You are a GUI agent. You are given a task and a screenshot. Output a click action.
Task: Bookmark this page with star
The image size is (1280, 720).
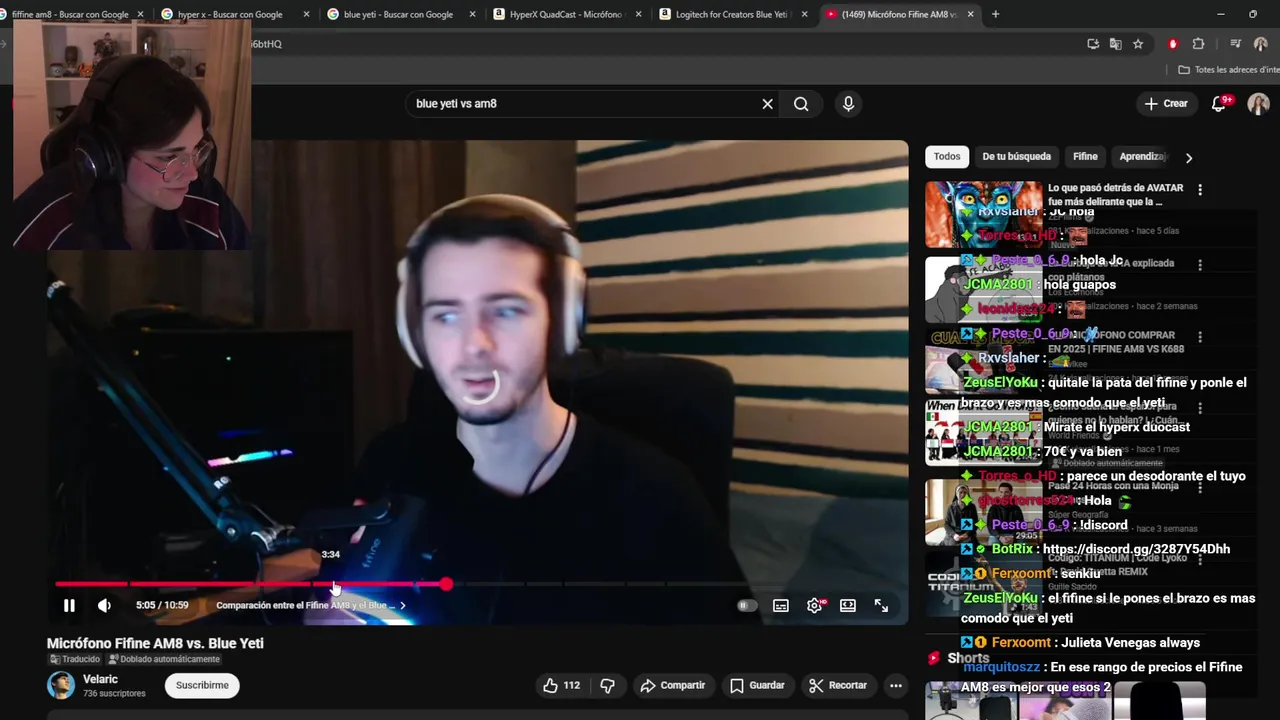coord(1138,44)
